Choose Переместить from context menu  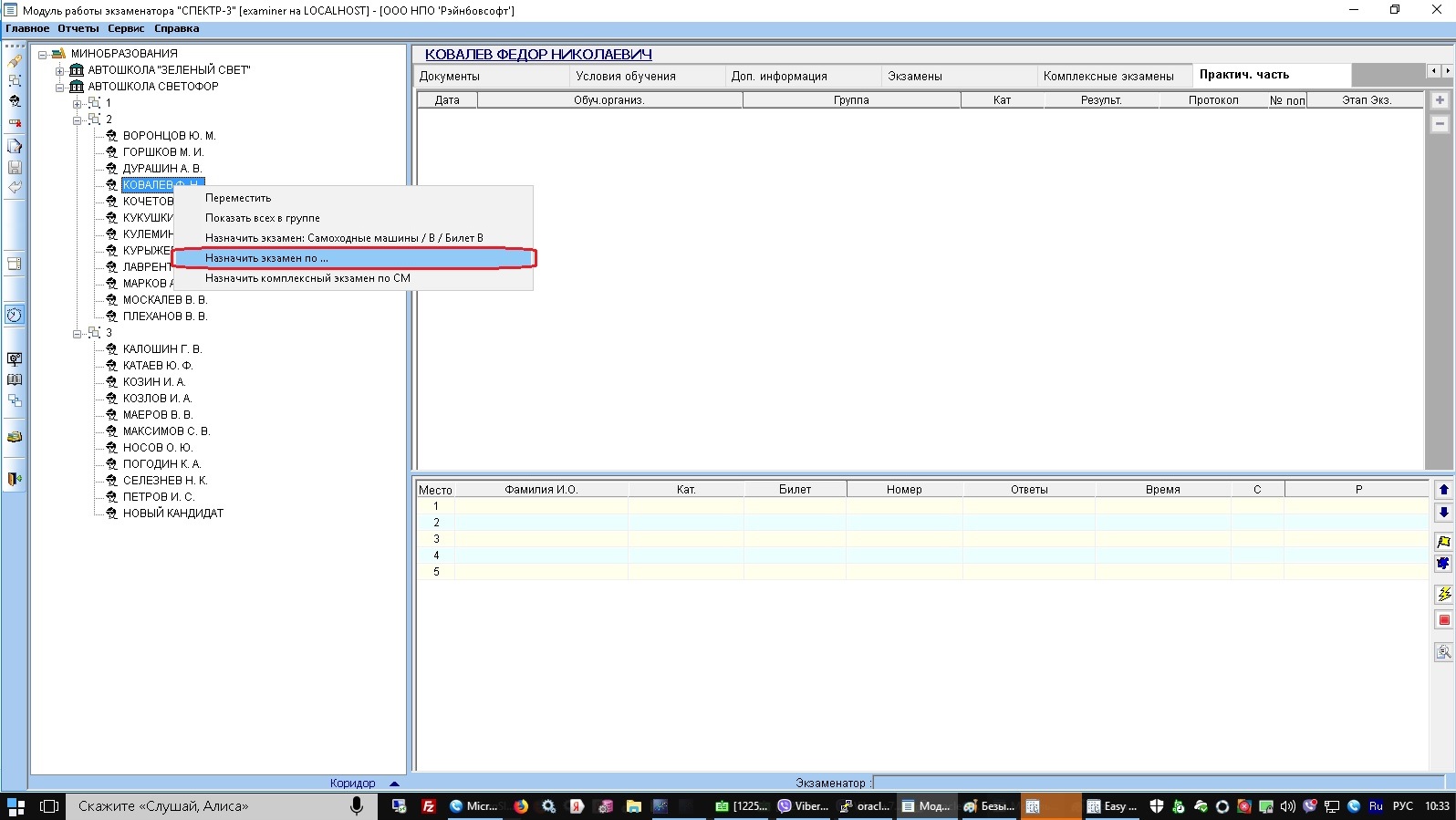click(353, 198)
